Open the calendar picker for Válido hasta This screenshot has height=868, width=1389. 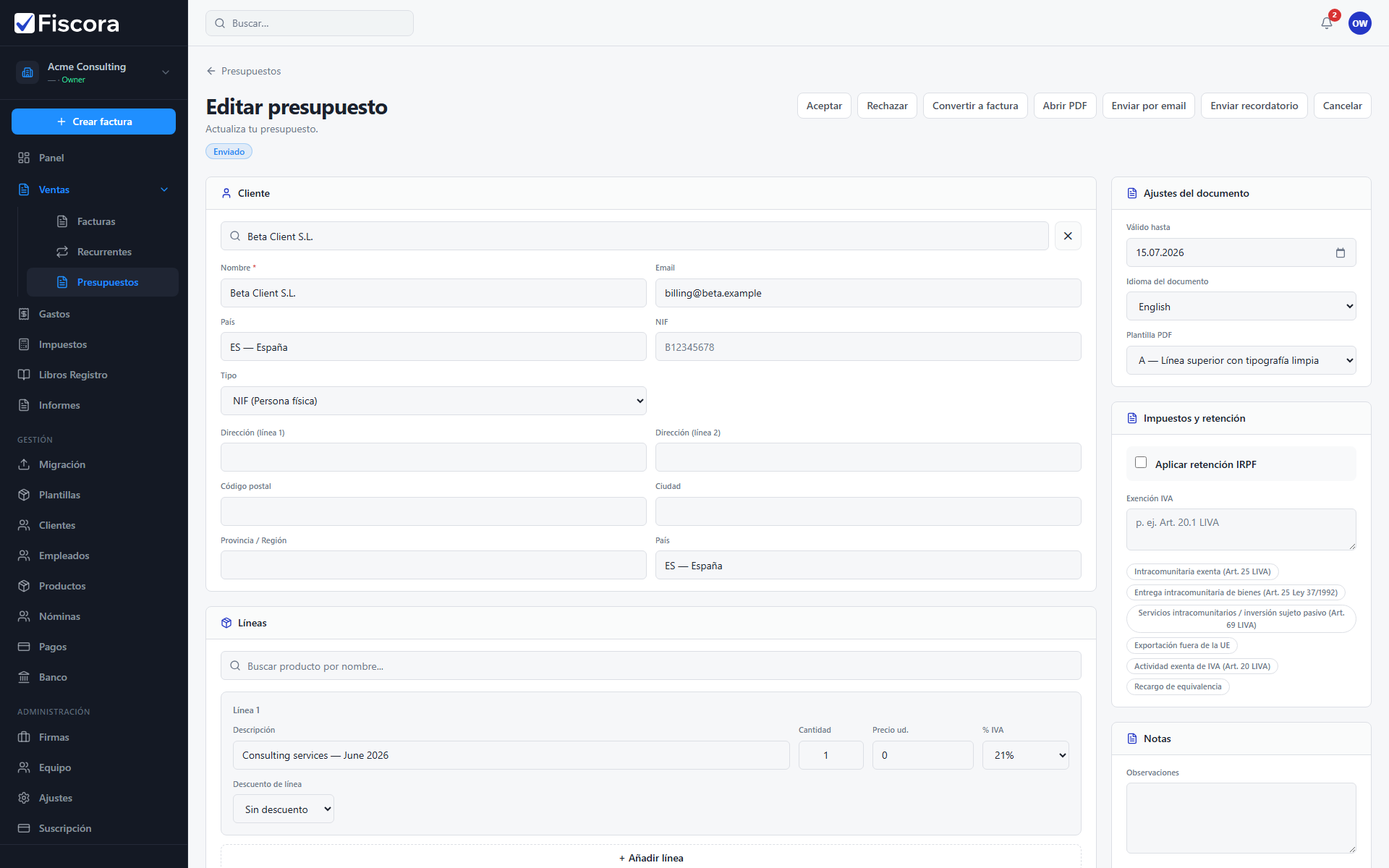tap(1340, 252)
